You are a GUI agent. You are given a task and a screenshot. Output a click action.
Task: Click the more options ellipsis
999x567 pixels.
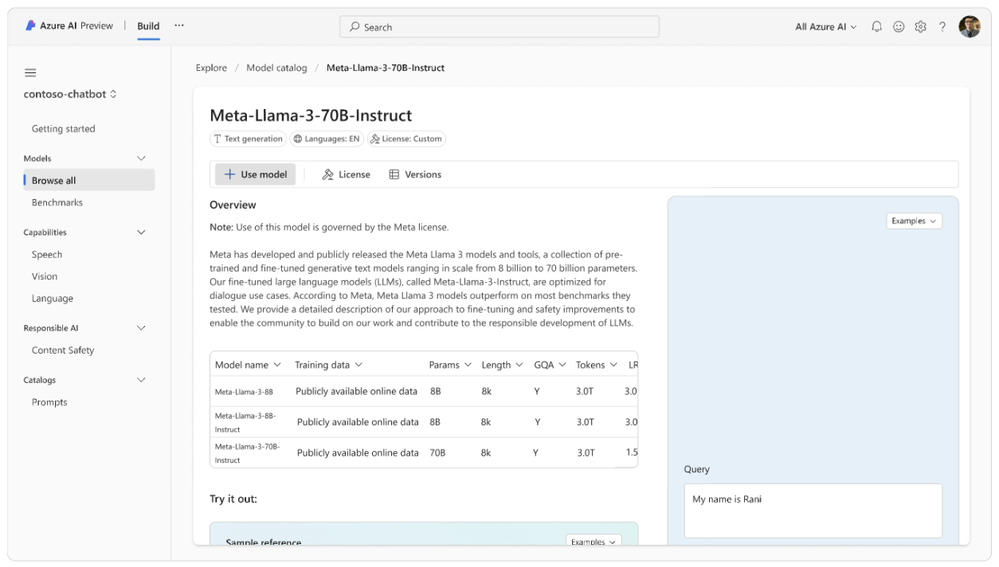click(179, 25)
